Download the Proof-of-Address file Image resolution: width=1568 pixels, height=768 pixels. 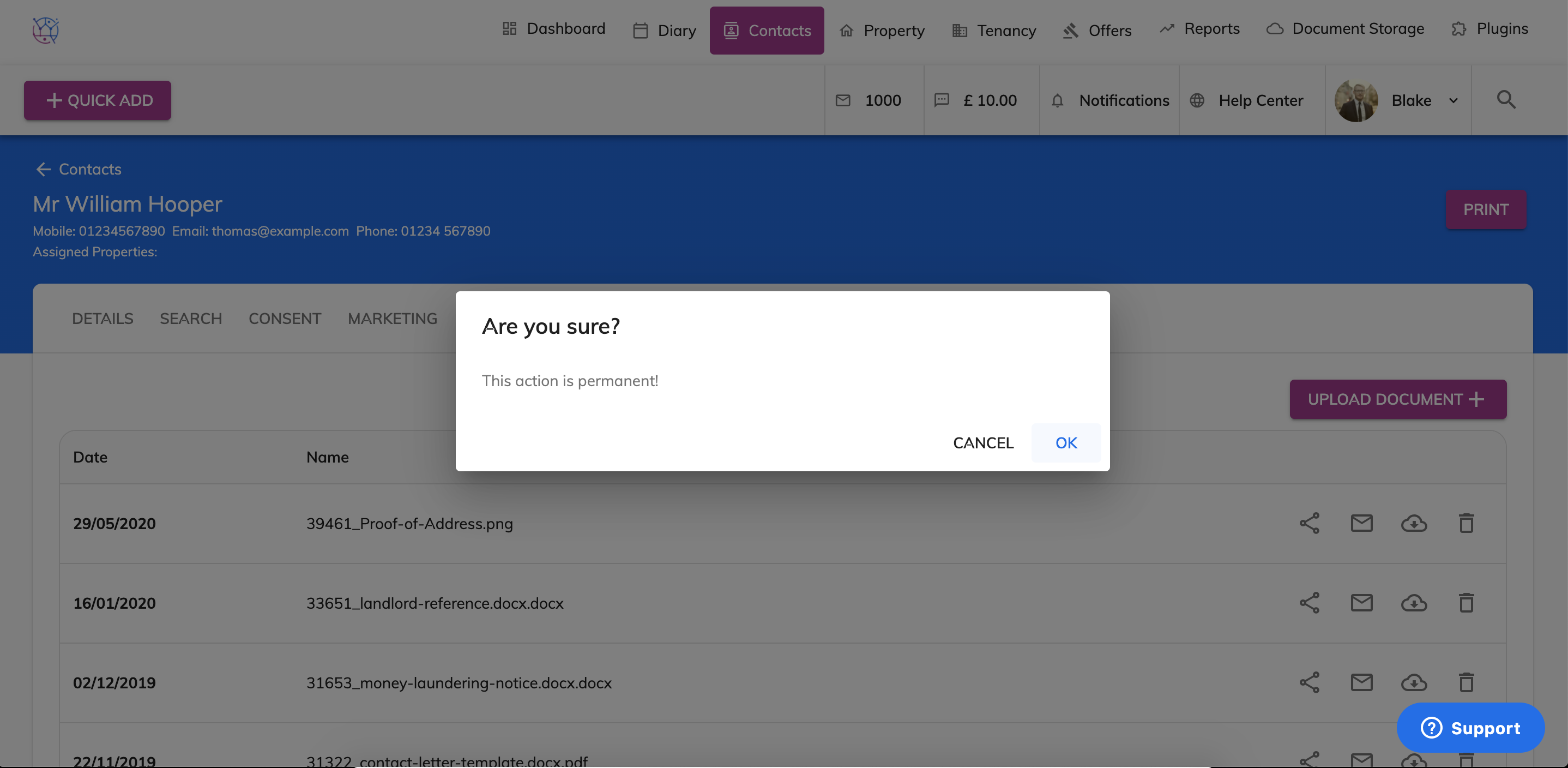coord(1413,523)
